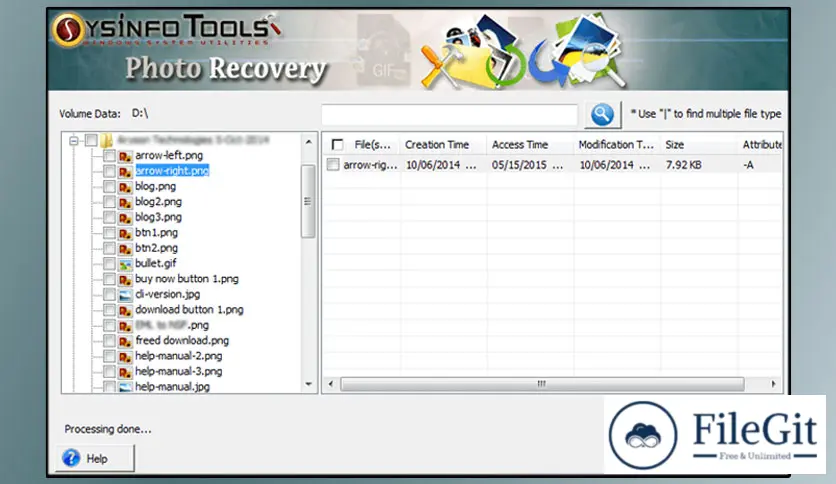Check the bullet.gif checkbox
The height and width of the screenshot is (484, 836).
tap(109, 264)
